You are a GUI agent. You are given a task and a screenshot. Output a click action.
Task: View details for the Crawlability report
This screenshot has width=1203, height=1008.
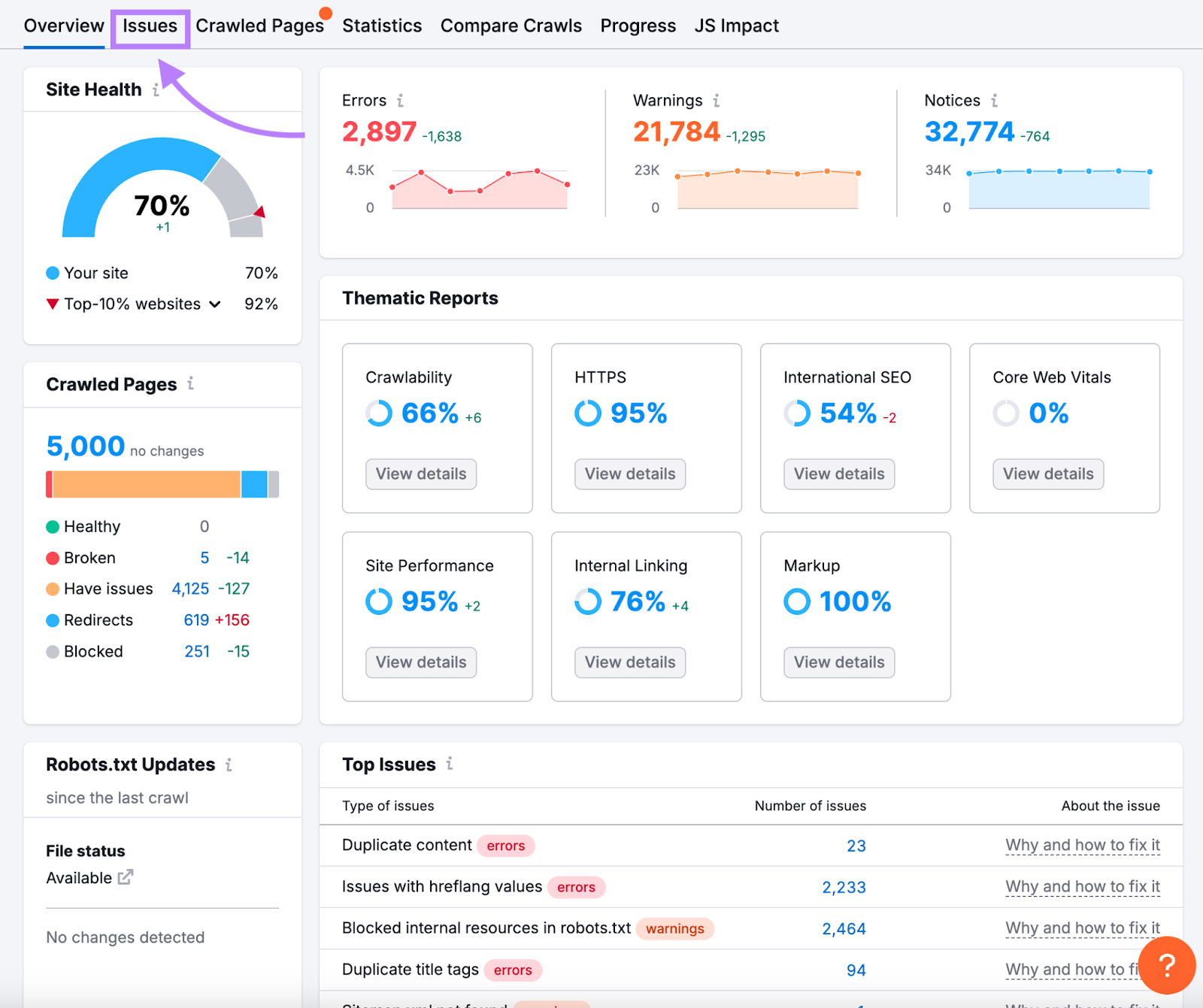(421, 474)
